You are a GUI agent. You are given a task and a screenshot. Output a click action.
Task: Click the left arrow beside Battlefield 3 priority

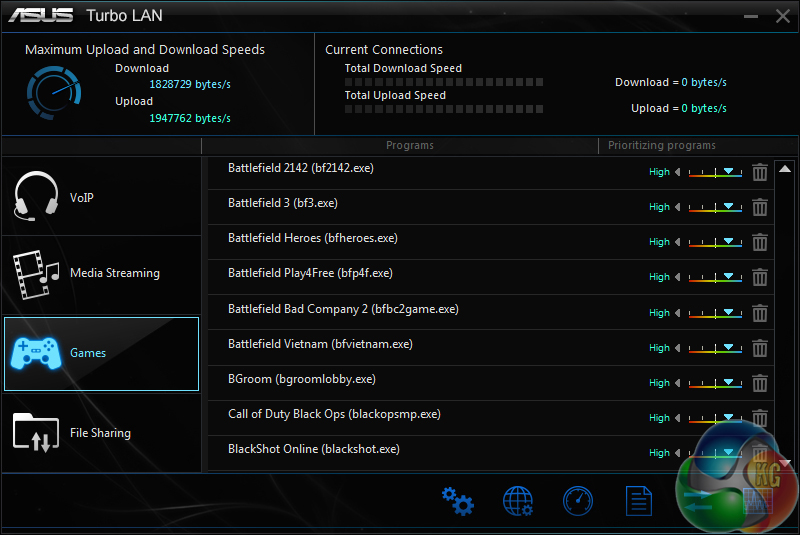[x=678, y=207]
